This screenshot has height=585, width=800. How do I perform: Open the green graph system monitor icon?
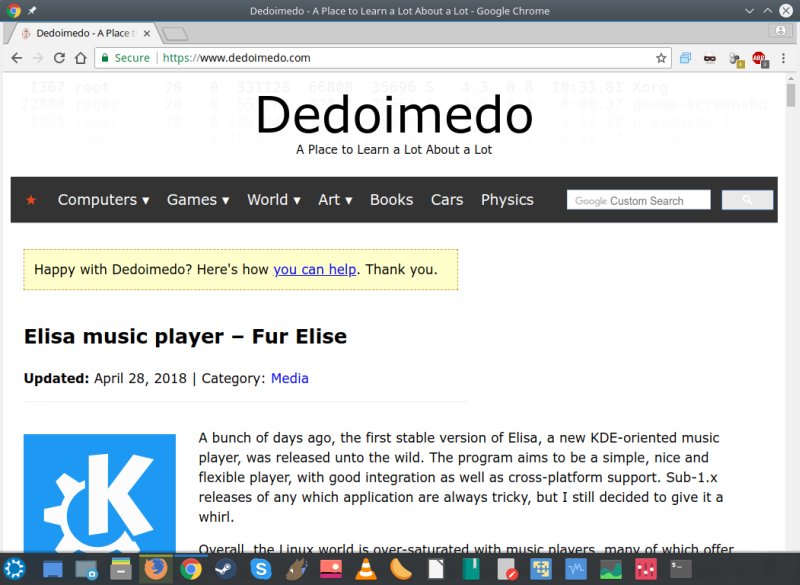pyautogui.click(x=611, y=569)
